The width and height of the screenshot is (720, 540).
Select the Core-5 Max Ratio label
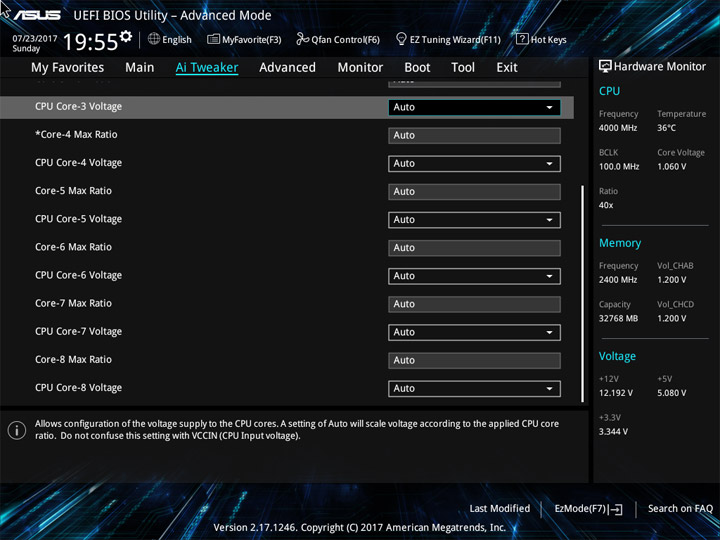73,191
